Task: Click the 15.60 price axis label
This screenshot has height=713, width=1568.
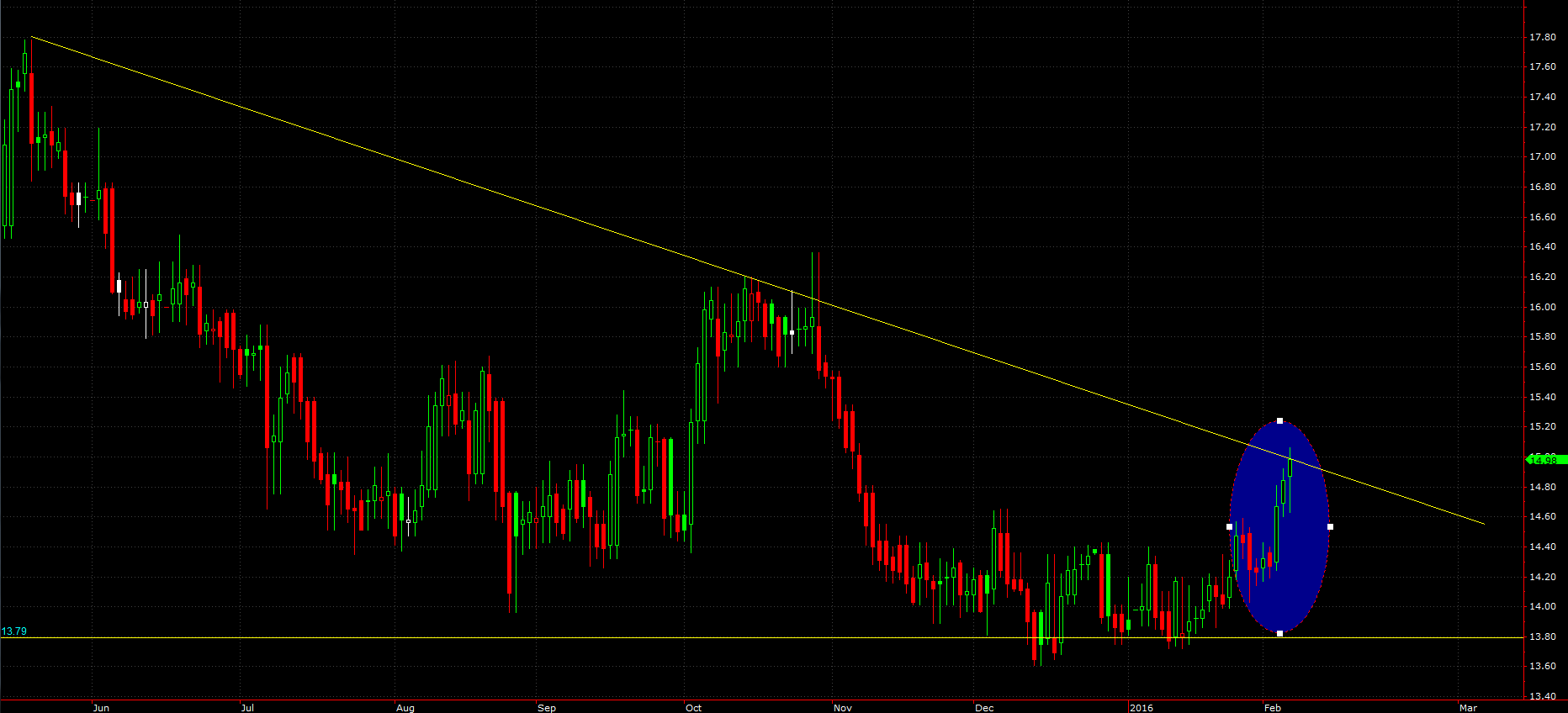Action: pos(1542,367)
